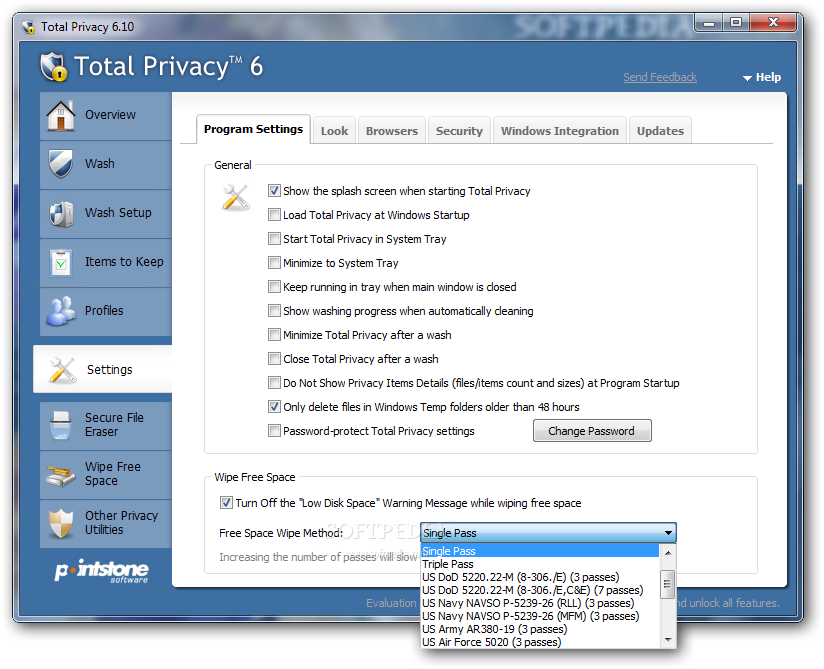This screenshot has width=824, height=669.
Task: Open the Security tab
Action: (459, 131)
